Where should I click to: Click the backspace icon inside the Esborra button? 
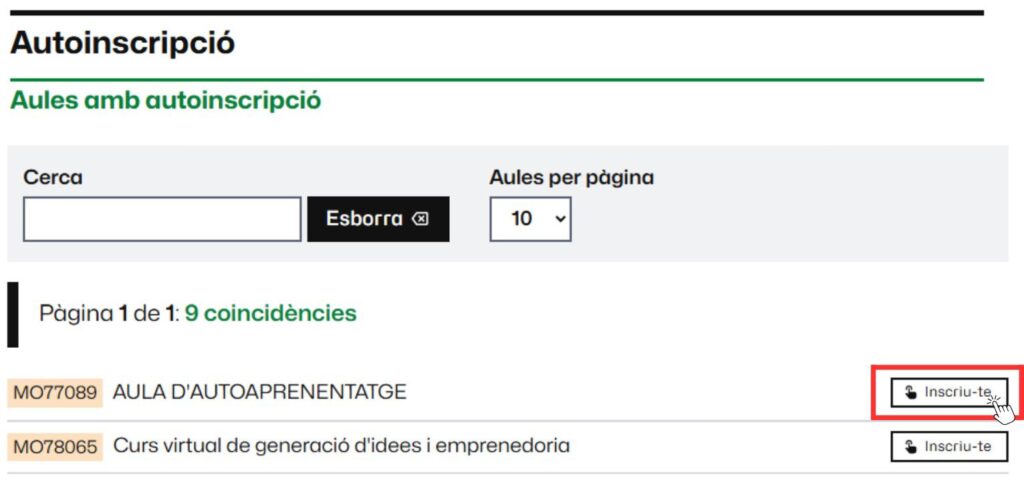point(420,219)
